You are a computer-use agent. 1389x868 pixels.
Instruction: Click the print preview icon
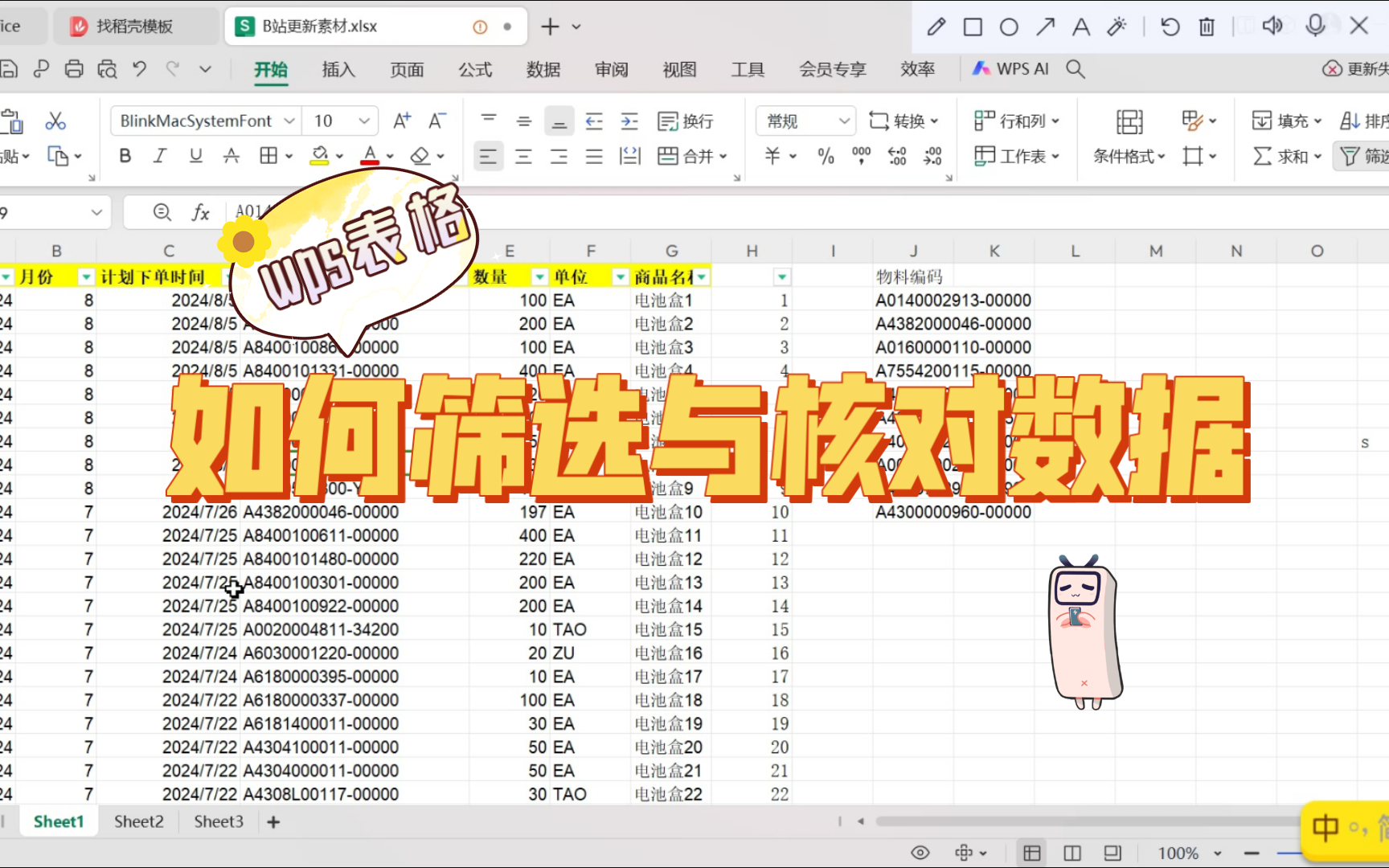[107, 68]
